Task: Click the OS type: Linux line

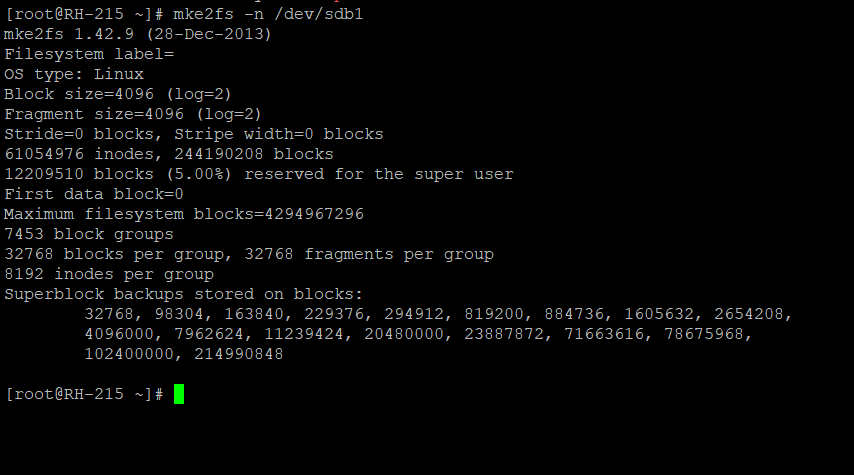Action: 74,74
